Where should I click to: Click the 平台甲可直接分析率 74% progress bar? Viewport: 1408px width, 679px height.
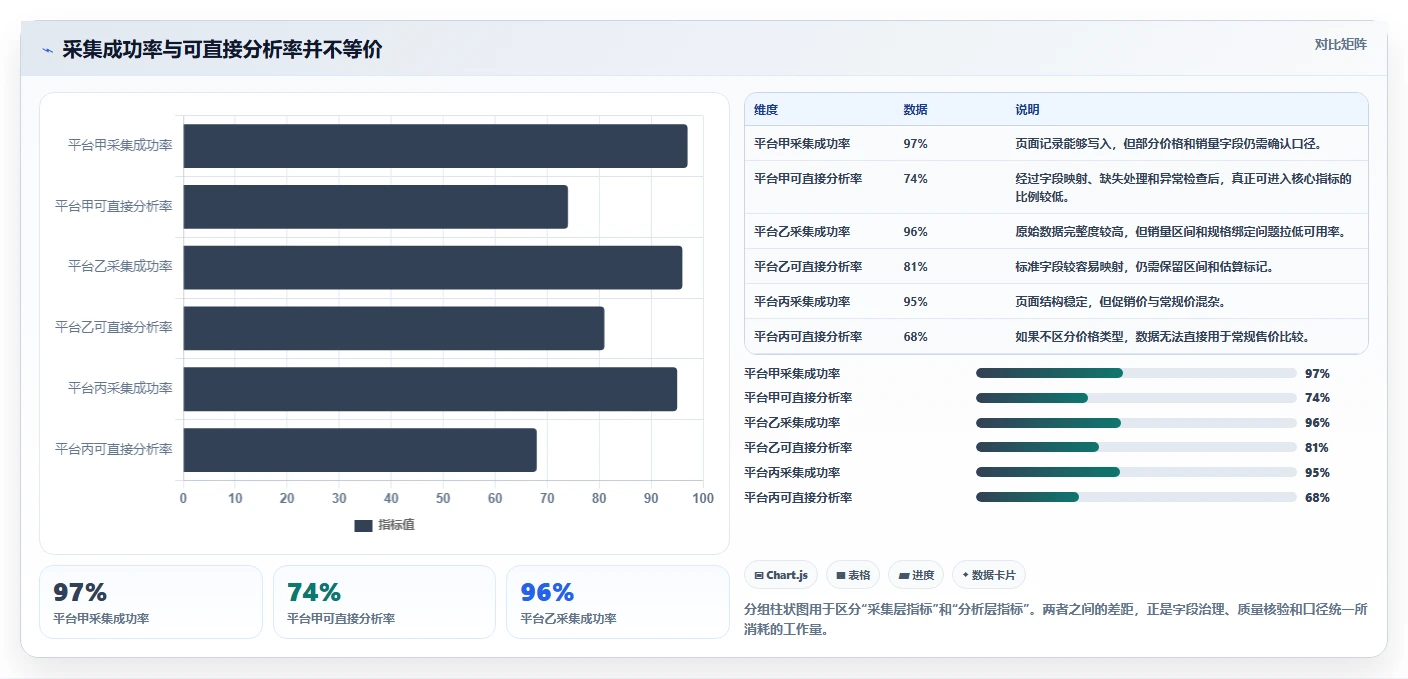tap(1136, 398)
